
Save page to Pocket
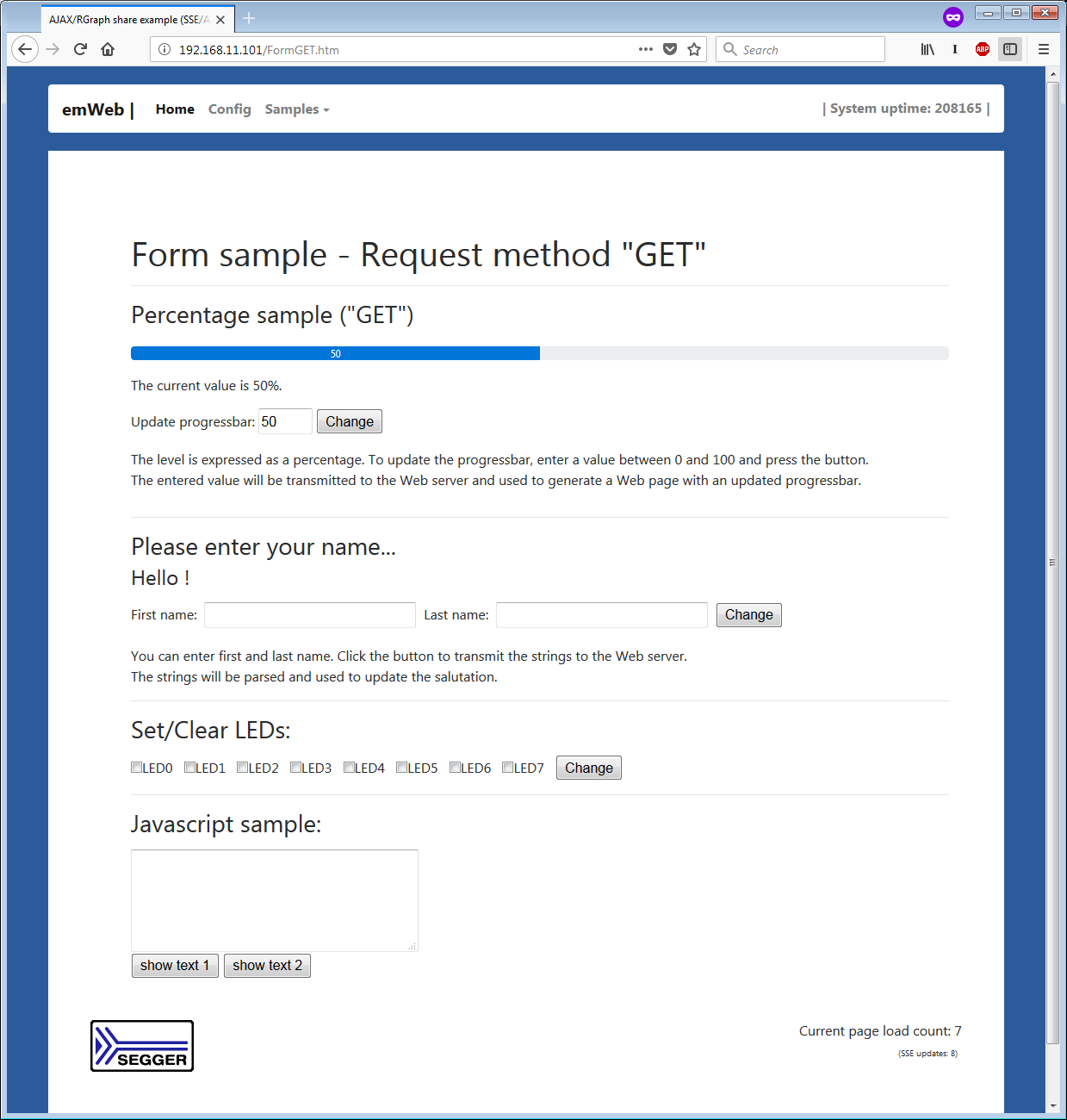[x=670, y=49]
